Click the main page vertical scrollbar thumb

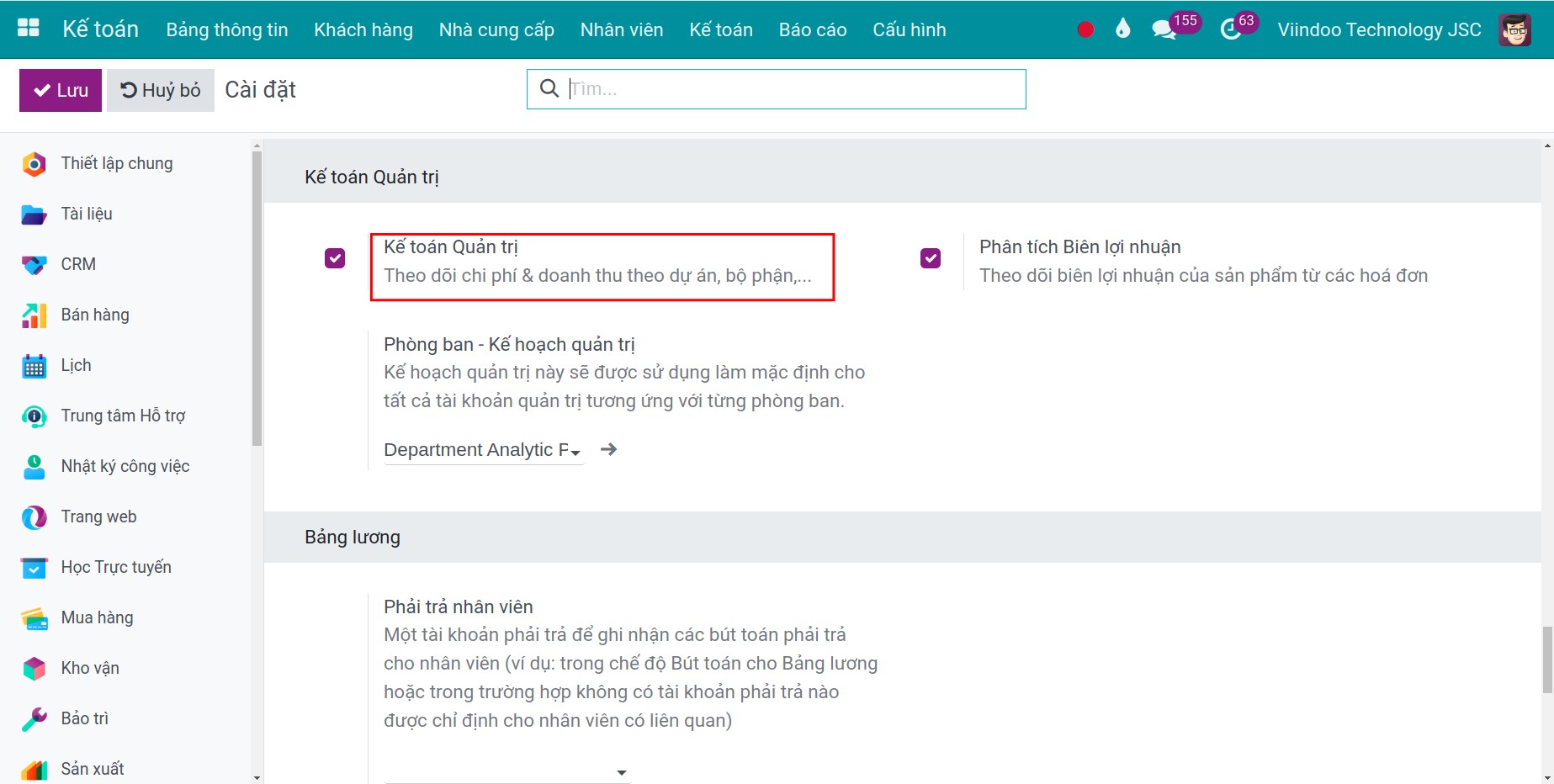coord(1546,660)
